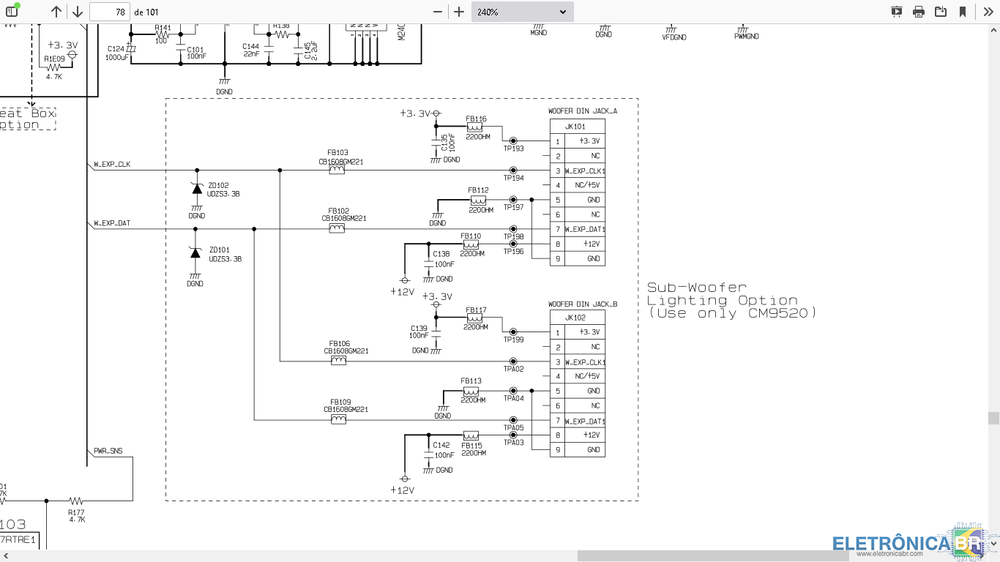Screen dimensions: 1000x562
Task: Click the vertical scrollbar thumb
Action: [993, 418]
